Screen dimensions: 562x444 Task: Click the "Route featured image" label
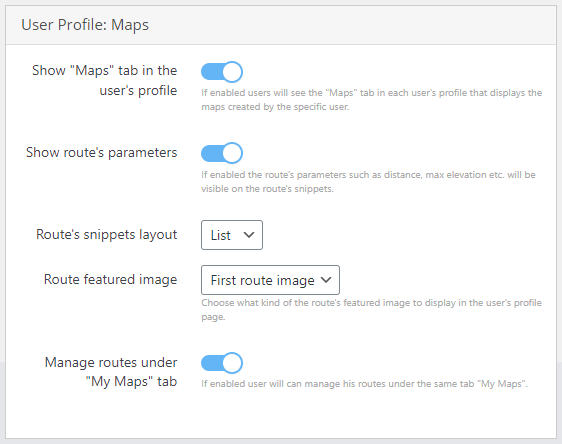coord(110,280)
